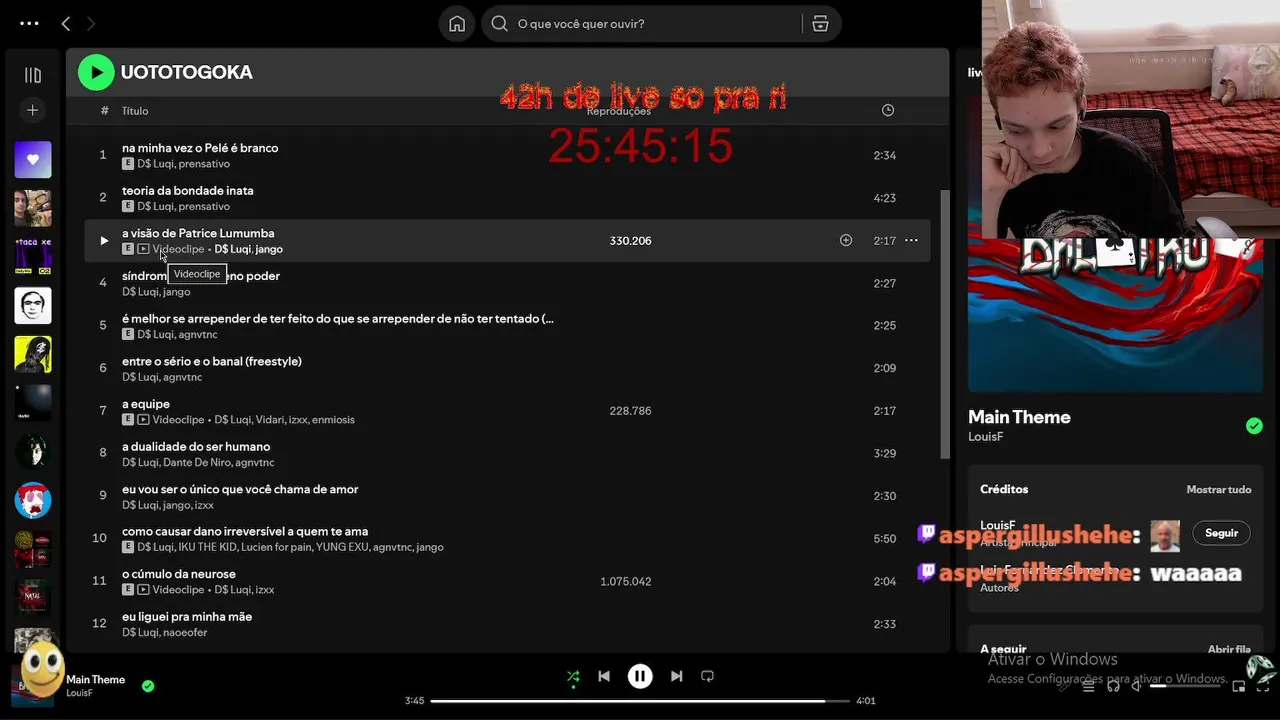Open LouisF artist link under Main Theme title
Screen dimensions: 1280x720
pyautogui.click(x=985, y=437)
